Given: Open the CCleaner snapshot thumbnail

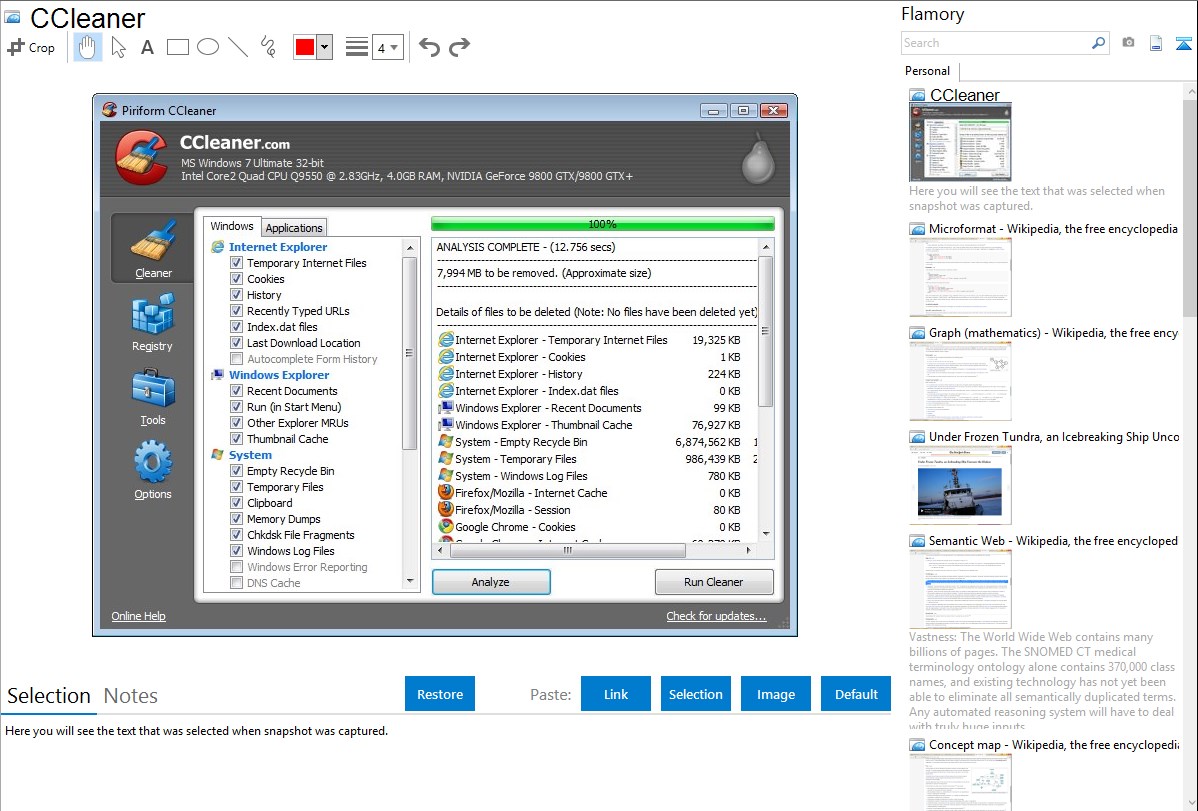Looking at the screenshot, I should point(960,143).
